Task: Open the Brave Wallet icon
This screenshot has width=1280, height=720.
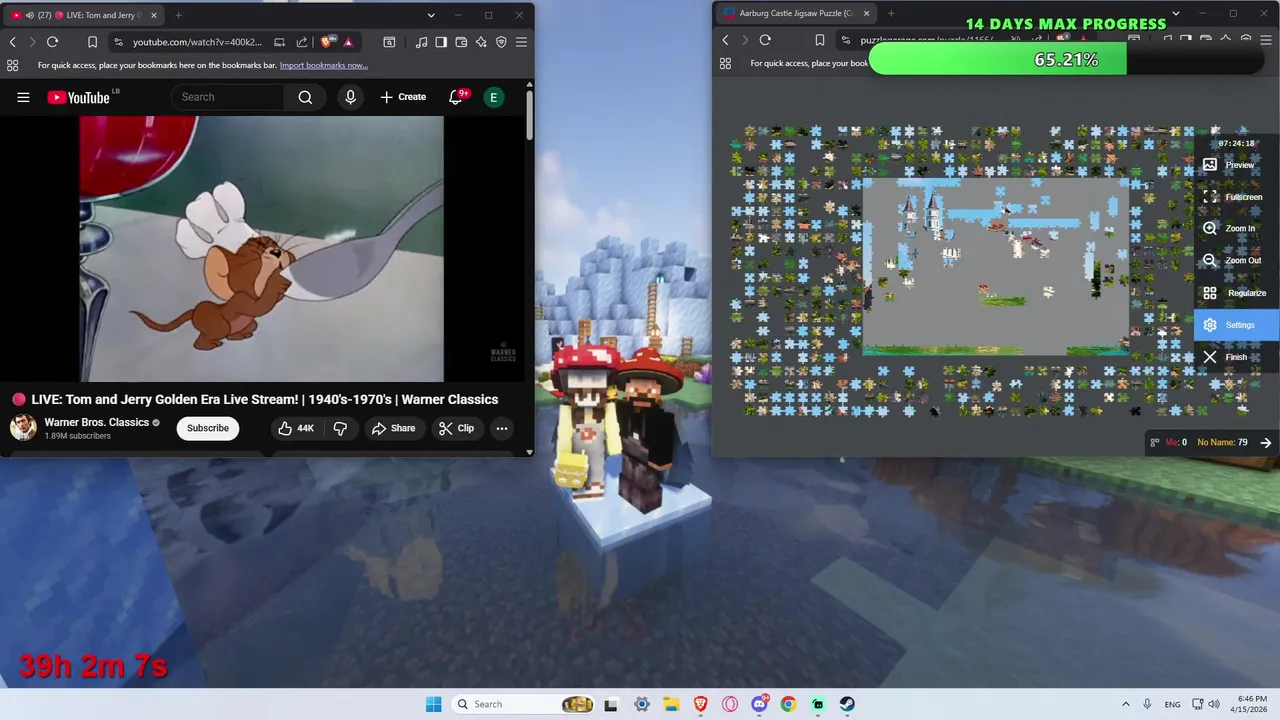Action: 461,42
